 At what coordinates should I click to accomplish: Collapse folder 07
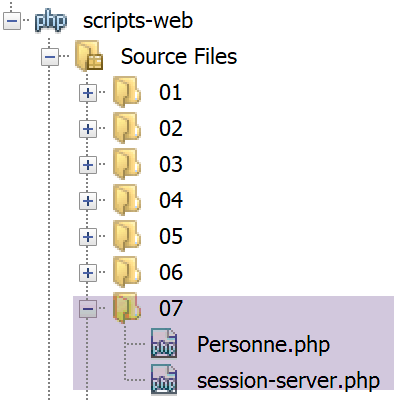[x=88, y=309]
